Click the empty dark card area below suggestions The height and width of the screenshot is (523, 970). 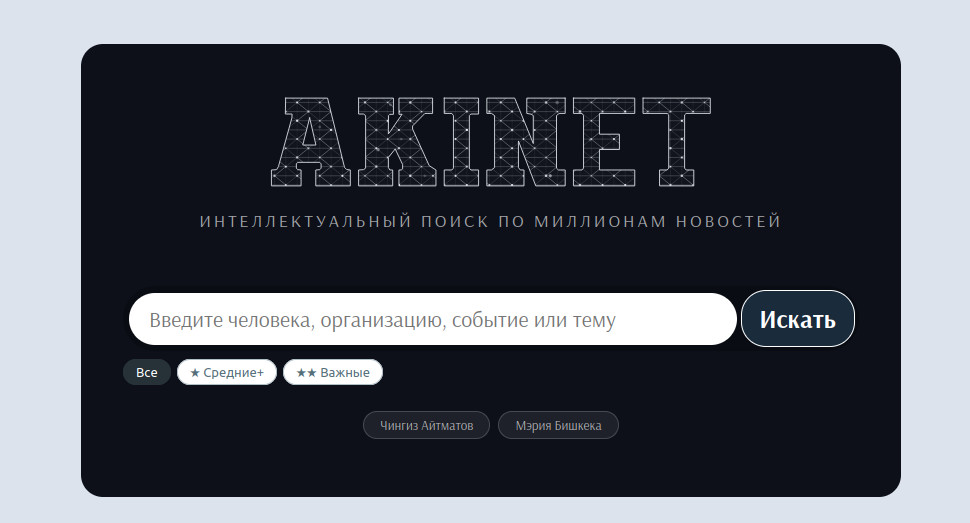pyautogui.click(x=490, y=468)
